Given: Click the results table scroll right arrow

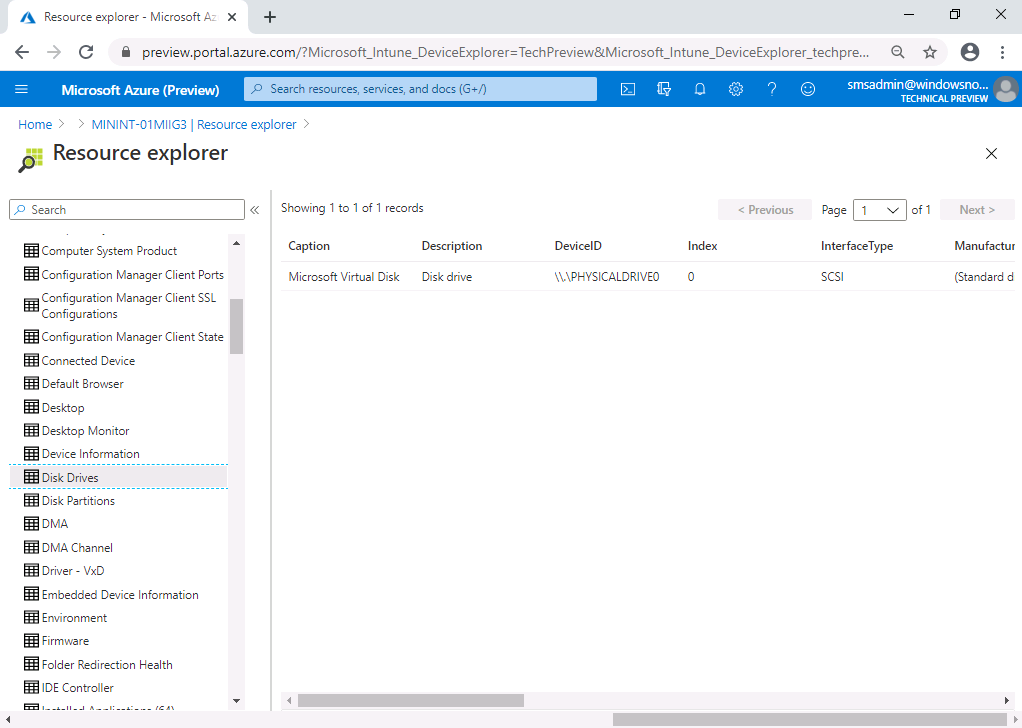Looking at the screenshot, I should point(1007,701).
